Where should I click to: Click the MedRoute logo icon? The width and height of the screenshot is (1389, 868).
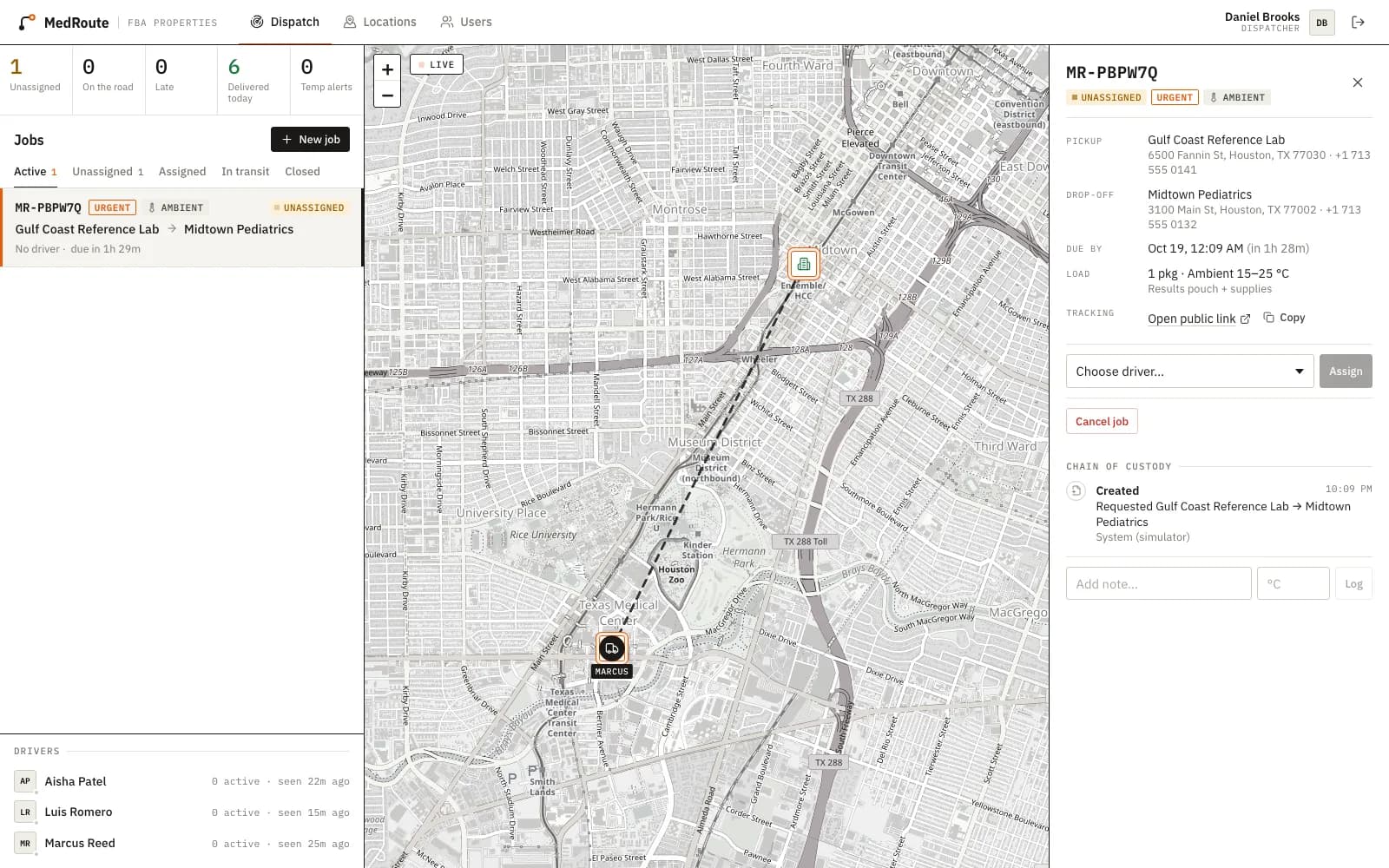pyautogui.click(x=28, y=22)
